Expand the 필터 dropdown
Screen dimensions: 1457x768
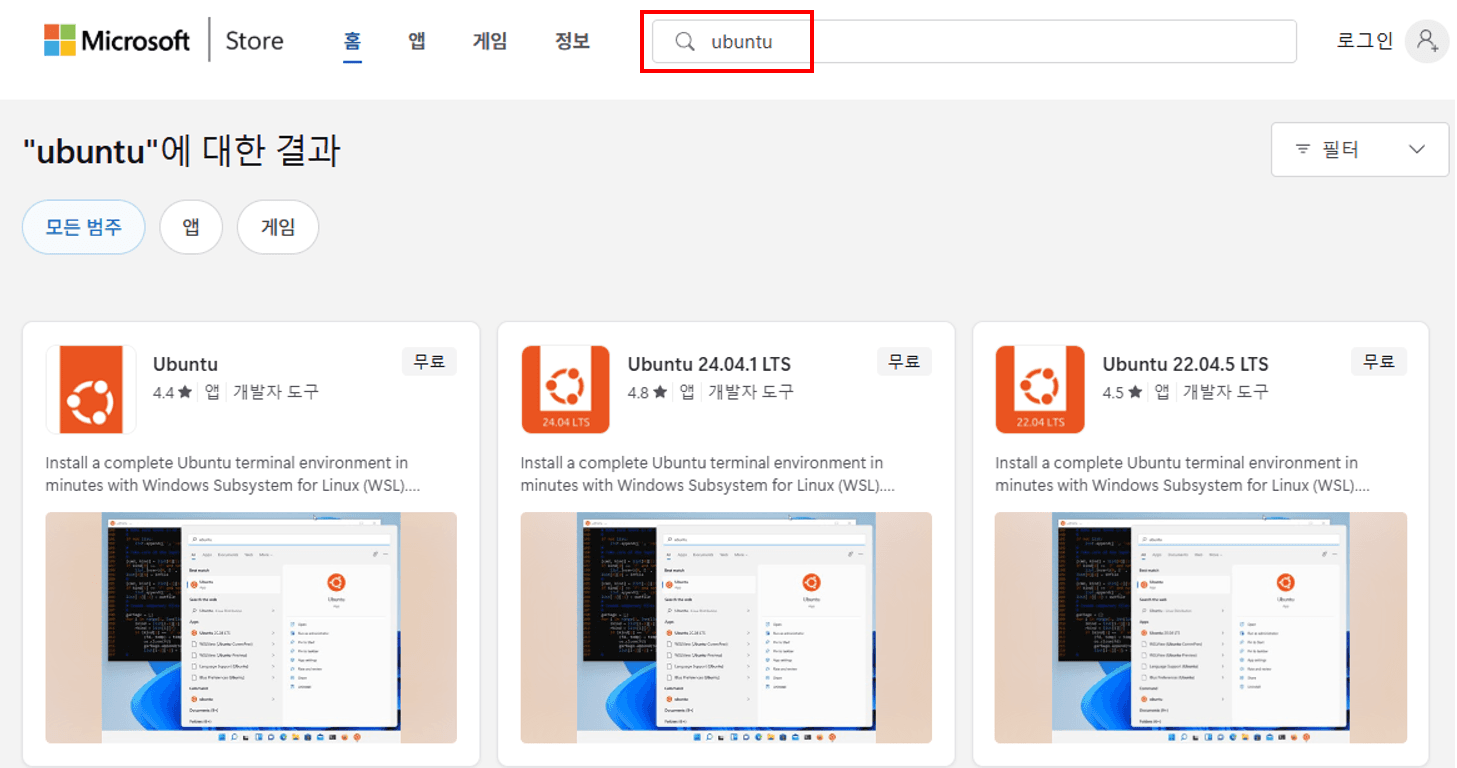click(1359, 149)
